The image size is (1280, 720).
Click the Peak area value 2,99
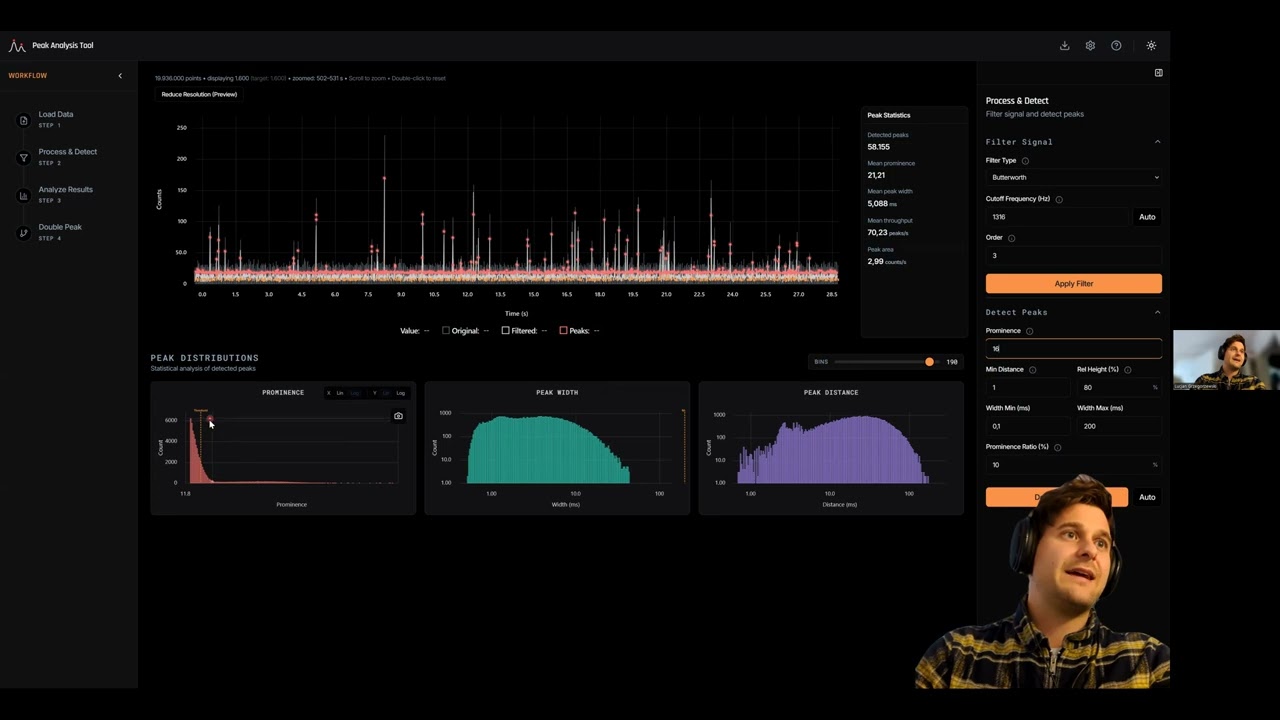(x=875, y=261)
